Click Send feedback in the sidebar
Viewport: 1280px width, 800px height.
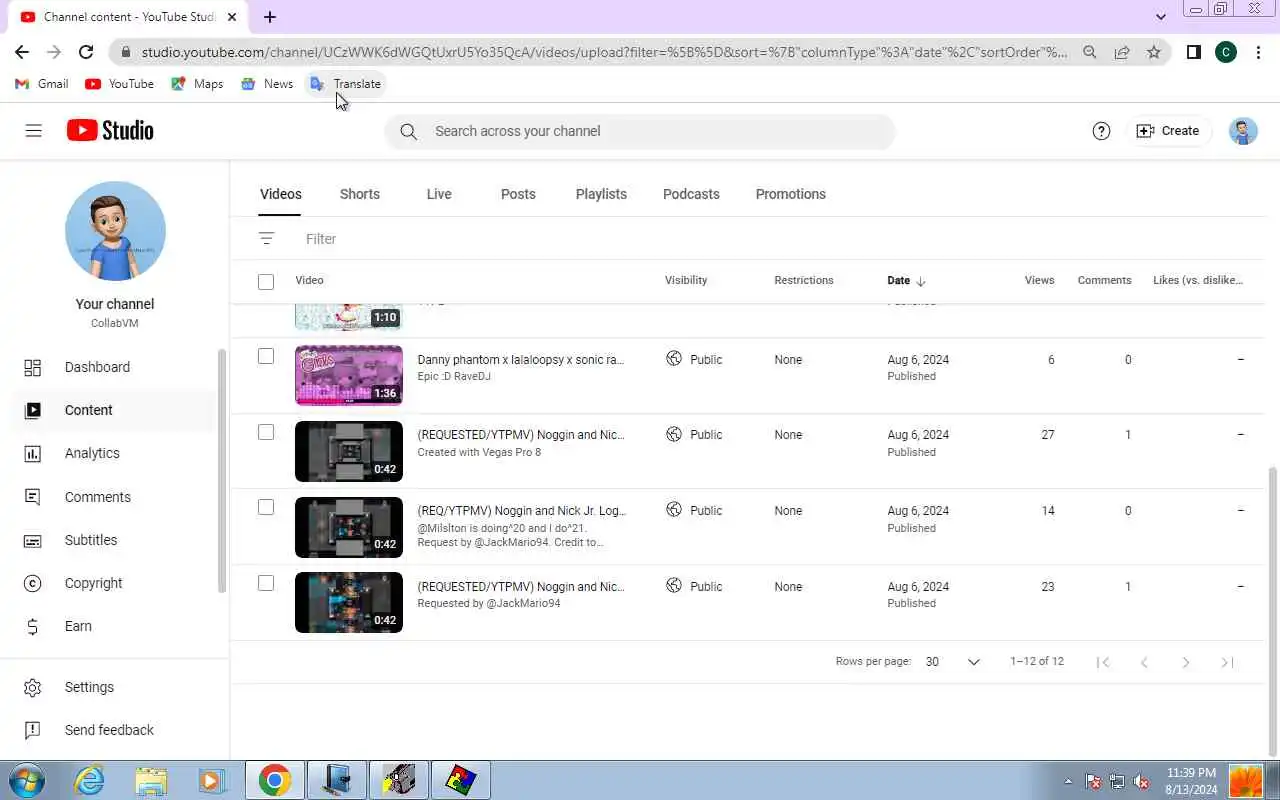coord(114,730)
